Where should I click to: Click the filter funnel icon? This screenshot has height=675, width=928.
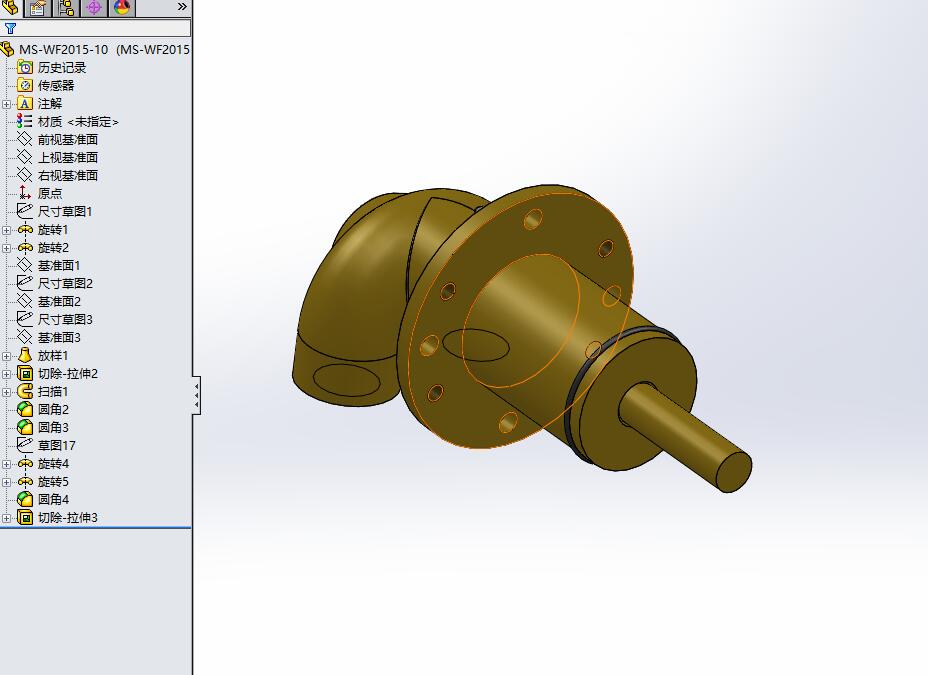10,28
